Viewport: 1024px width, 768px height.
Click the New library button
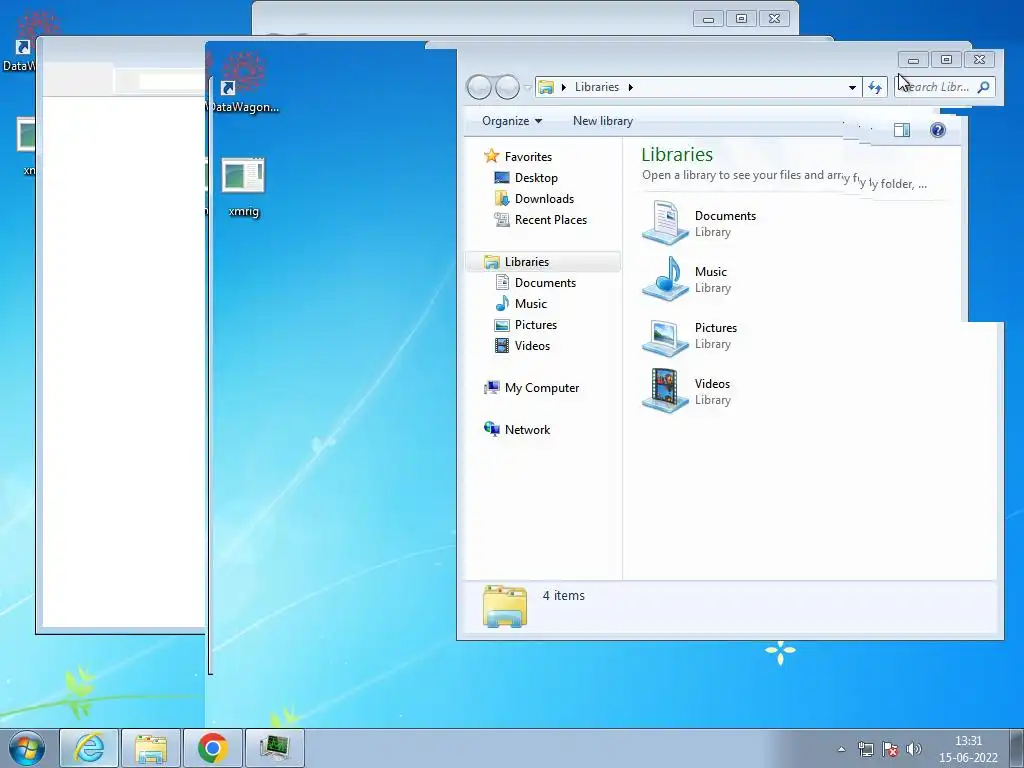tap(603, 121)
